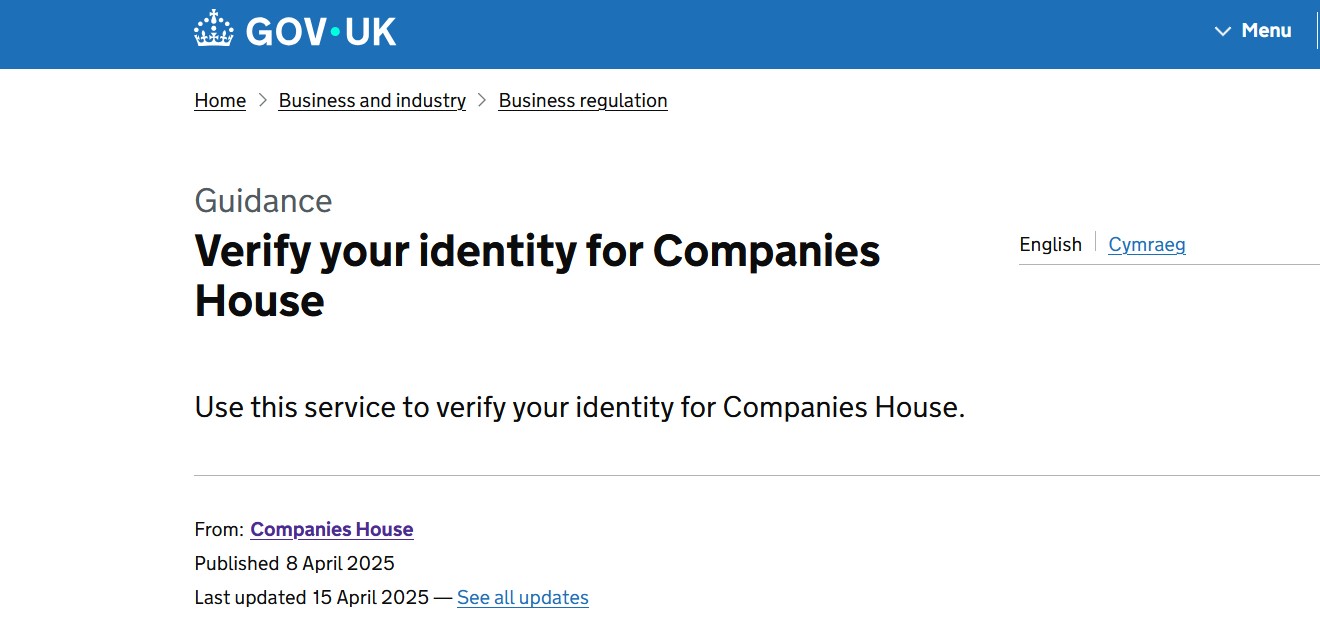View the See all updates link
This screenshot has width=1320, height=622.
click(523, 598)
